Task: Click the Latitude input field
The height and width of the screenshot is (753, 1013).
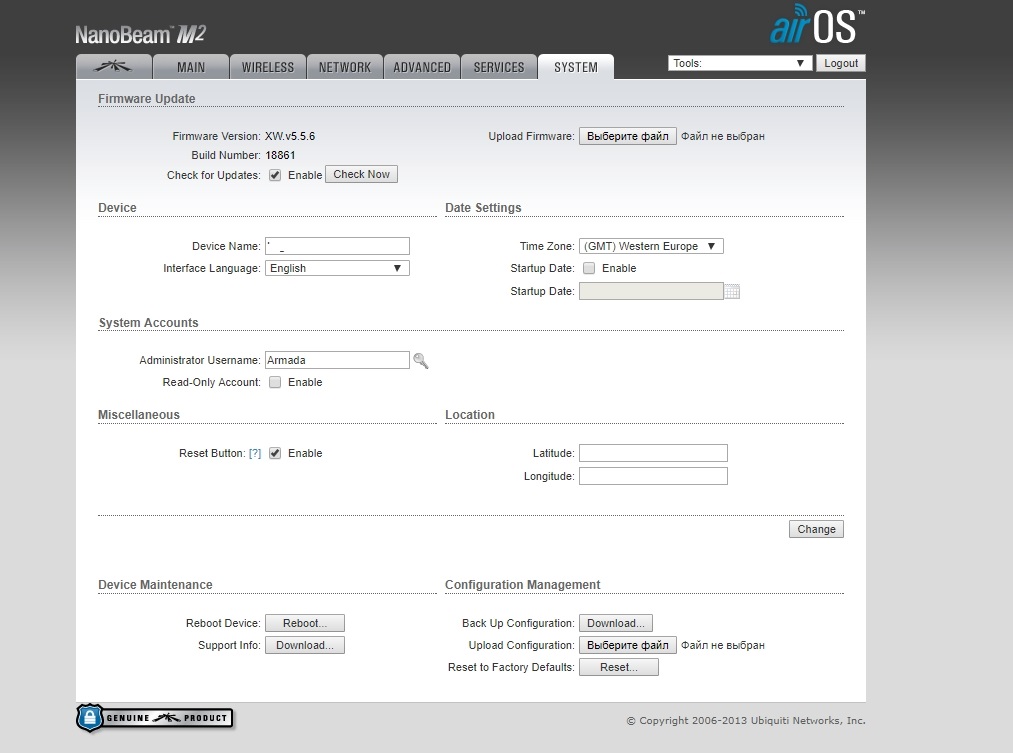Action: pyautogui.click(x=653, y=453)
